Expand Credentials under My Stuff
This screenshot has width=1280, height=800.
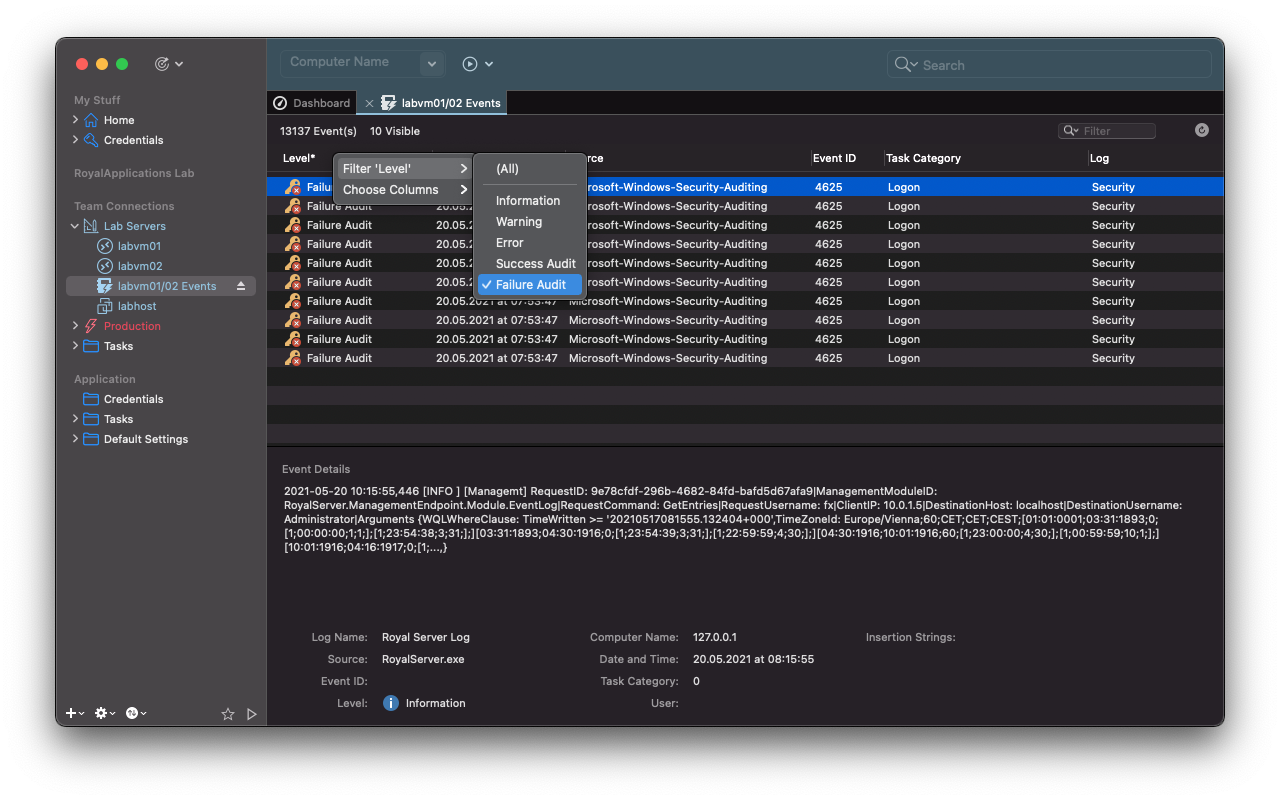coord(76,140)
